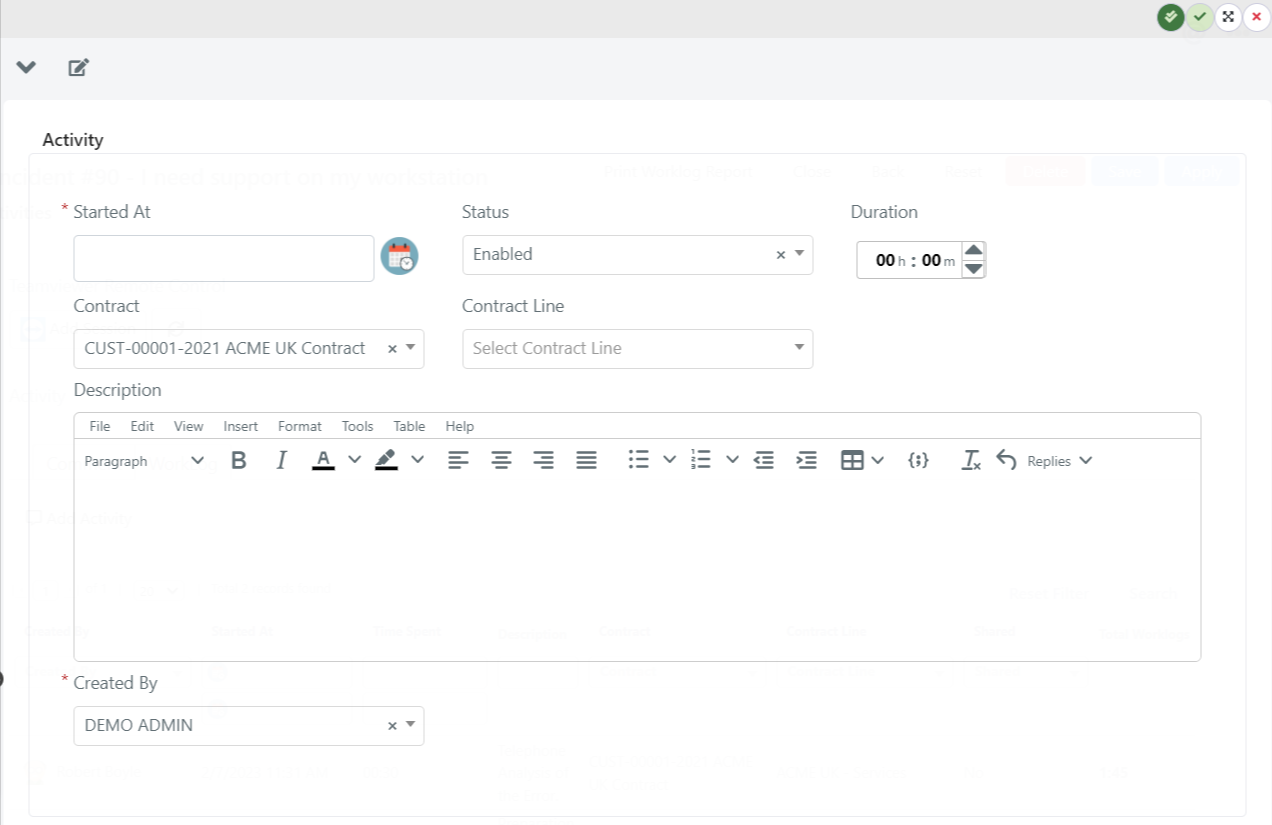The width and height of the screenshot is (1272, 825).
Task: Decrease duration with the down arrow
Action: 974,269
